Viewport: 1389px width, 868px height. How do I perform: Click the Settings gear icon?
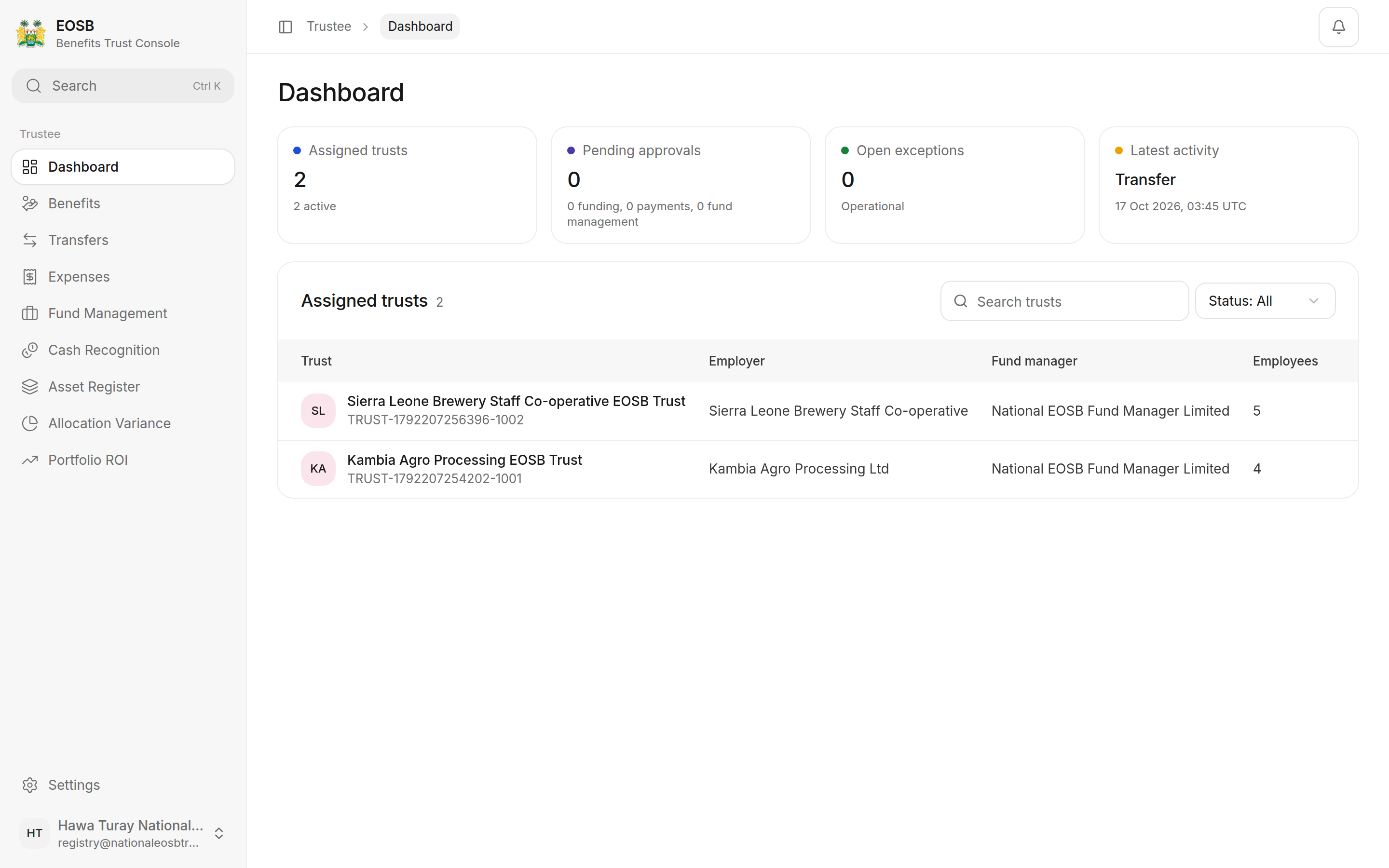(x=30, y=785)
